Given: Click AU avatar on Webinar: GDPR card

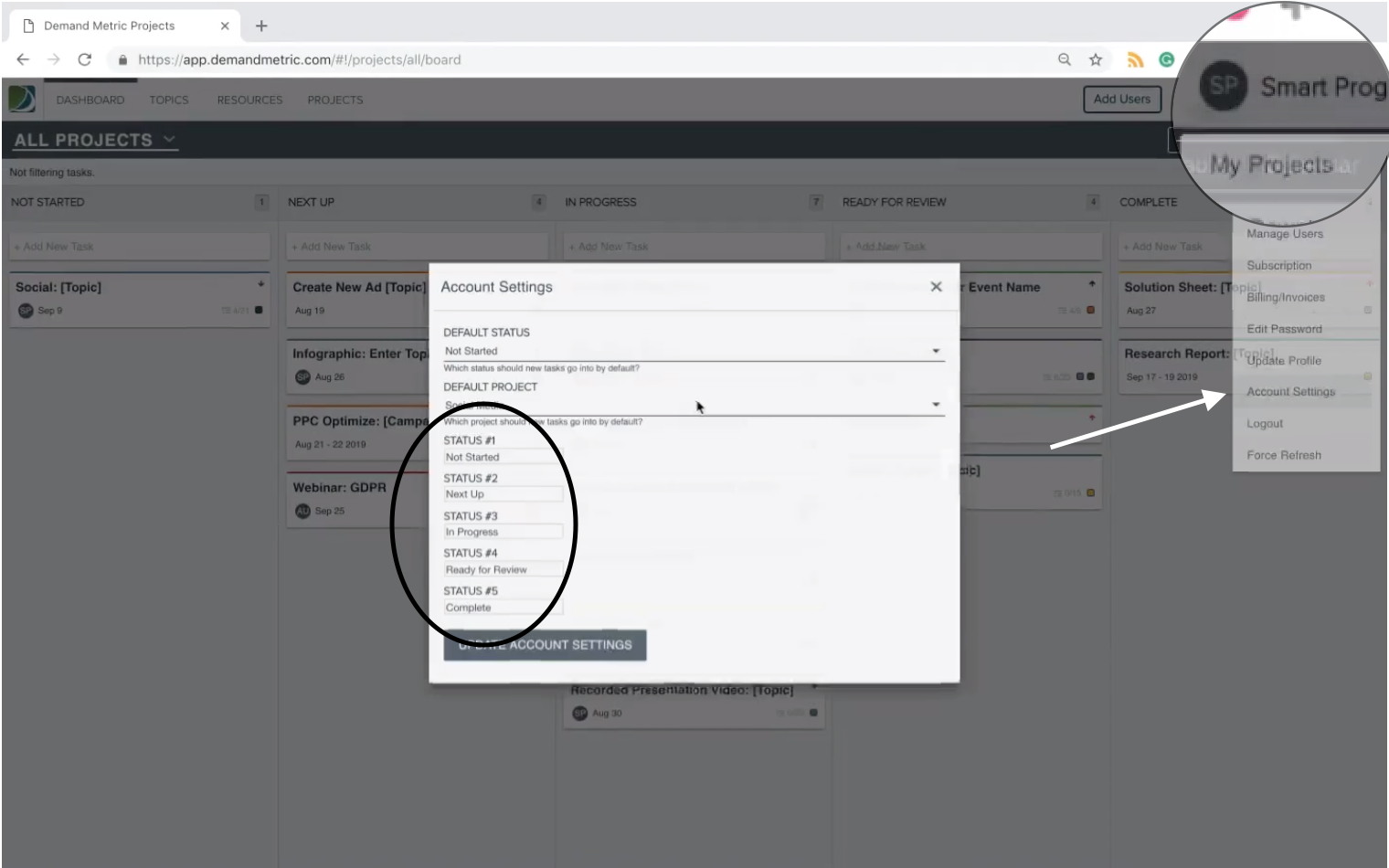Looking at the screenshot, I should click(x=302, y=511).
